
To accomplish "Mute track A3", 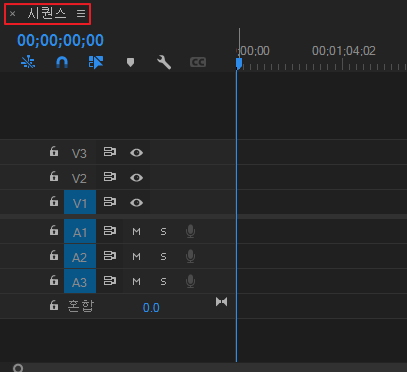I will (x=136, y=282).
